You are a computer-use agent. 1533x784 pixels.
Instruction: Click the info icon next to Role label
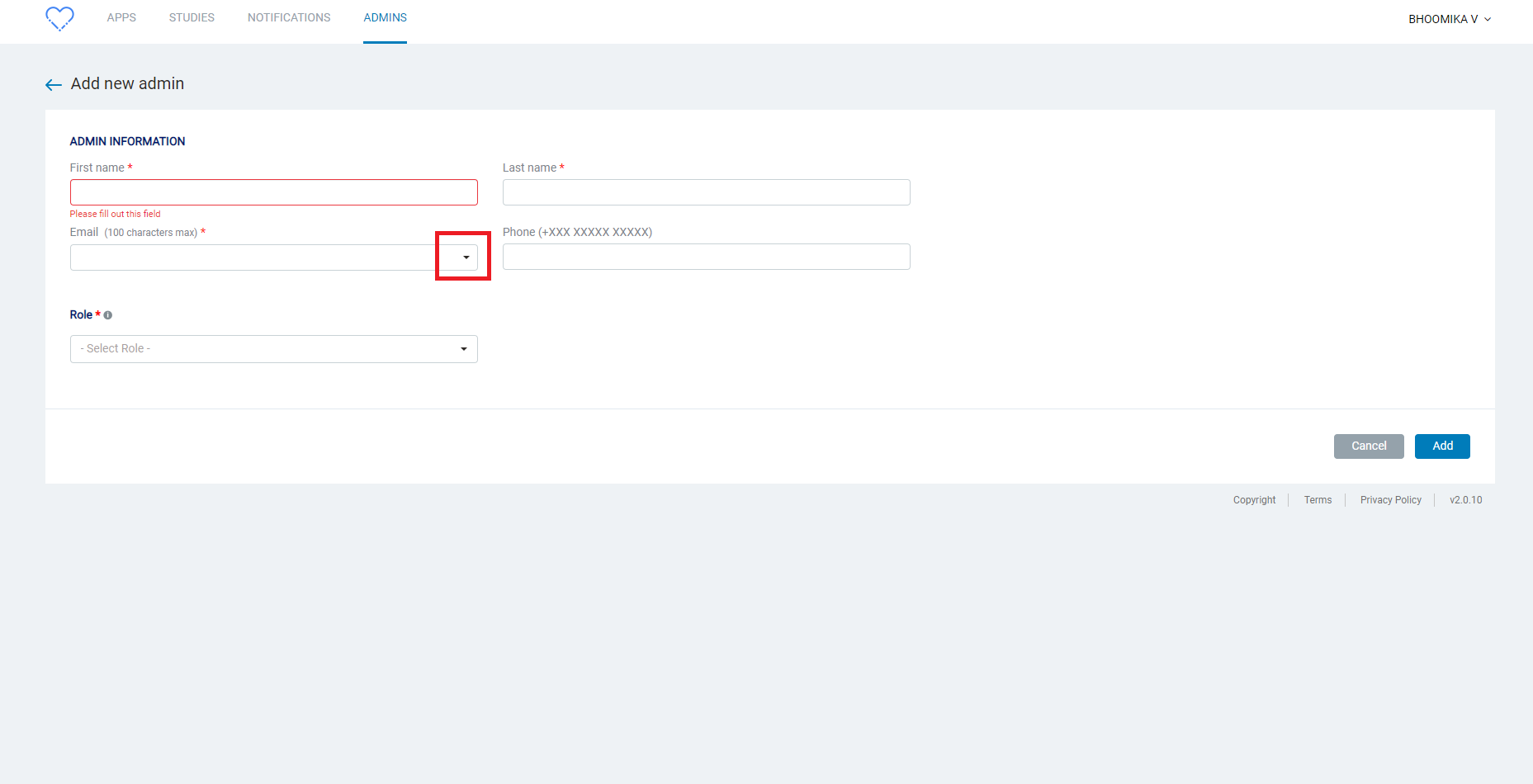click(x=107, y=314)
